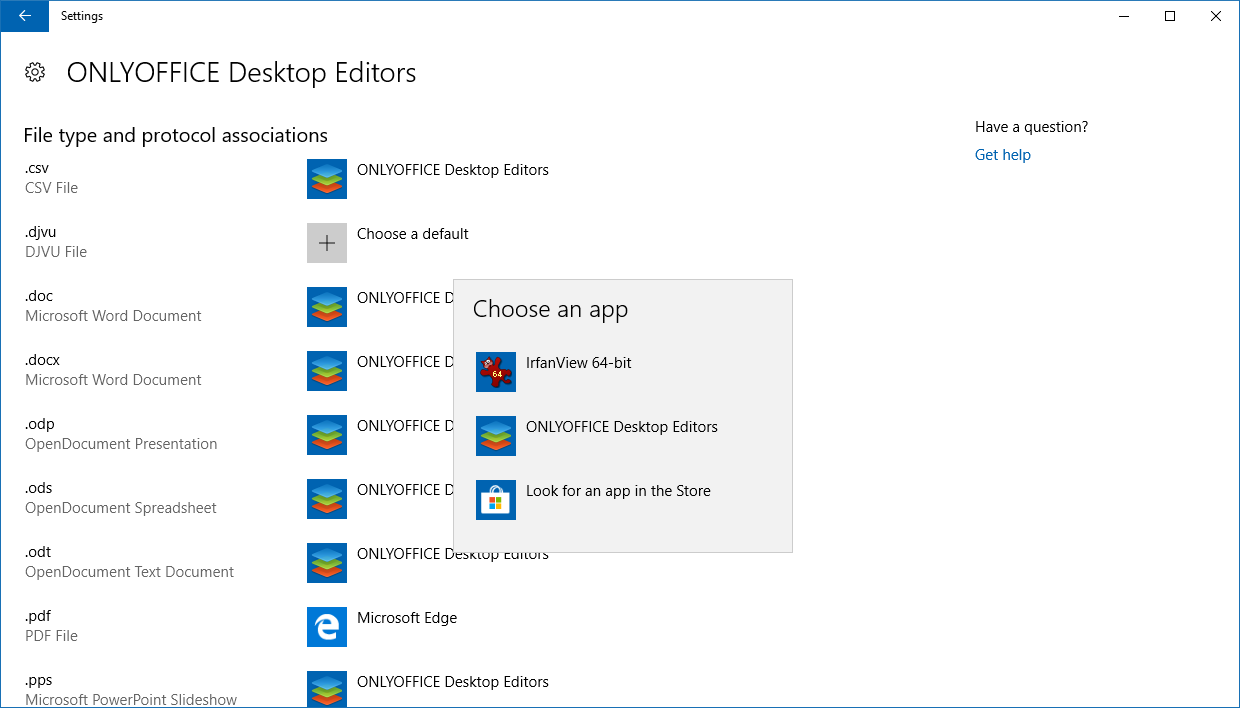Click the Microsoft Store bag icon
The width and height of the screenshot is (1240, 708).
pos(496,500)
